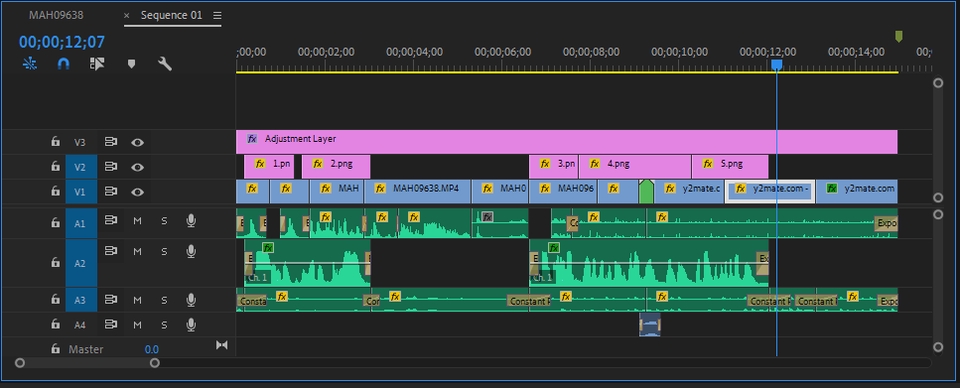Toggle lock on track A3
Viewport: 960px width, 388px height.
[x=55, y=299]
